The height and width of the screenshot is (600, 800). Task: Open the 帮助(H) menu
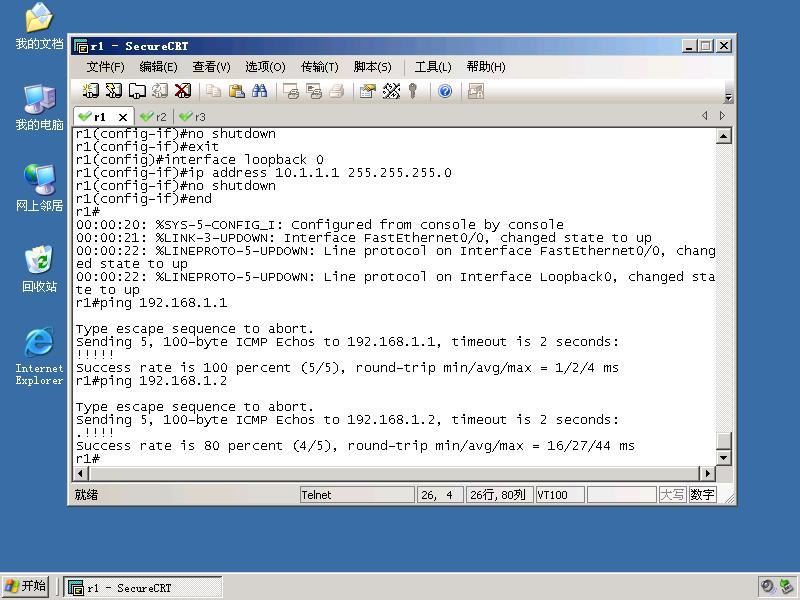coord(486,67)
